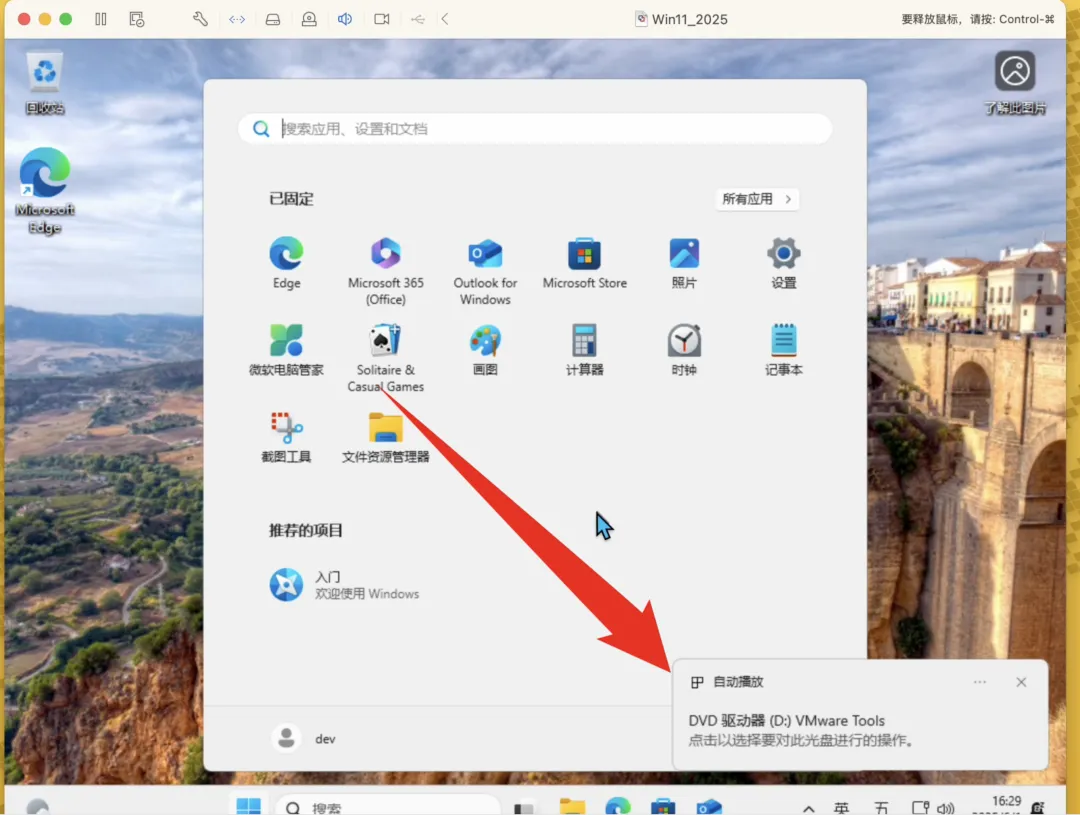Image resolution: width=1080 pixels, height=815 pixels.
Task: Collapse toolbar with the left chevron
Action: pyautogui.click(x=445, y=19)
